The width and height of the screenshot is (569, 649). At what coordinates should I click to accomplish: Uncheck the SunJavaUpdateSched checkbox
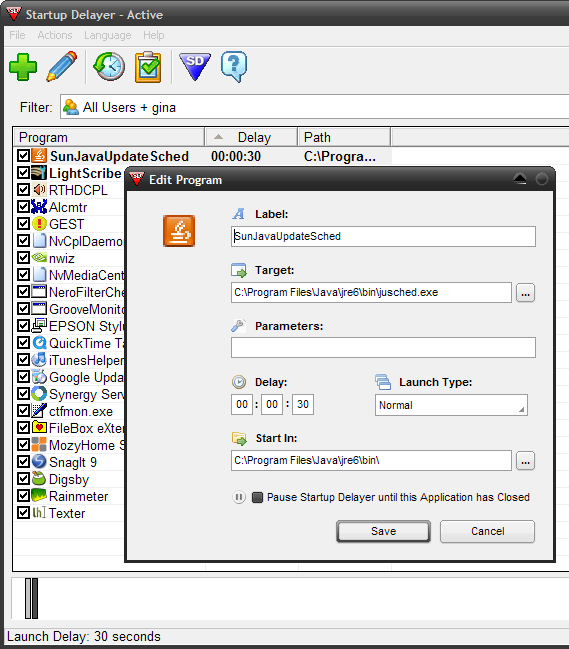click(23, 156)
